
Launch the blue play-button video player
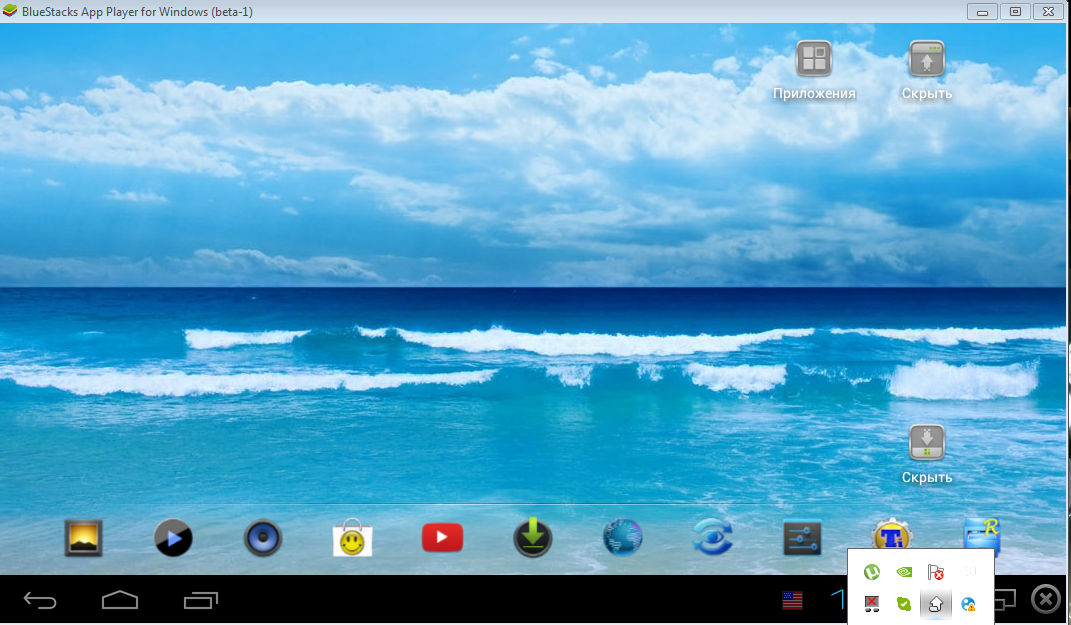click(173, 538)
